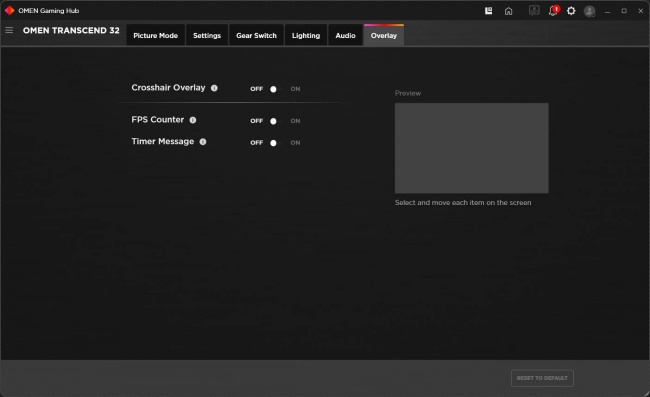Close the OMEN Gaming Hub window
Viewport: 650px width, 397px height.
(x=640, y=11)
